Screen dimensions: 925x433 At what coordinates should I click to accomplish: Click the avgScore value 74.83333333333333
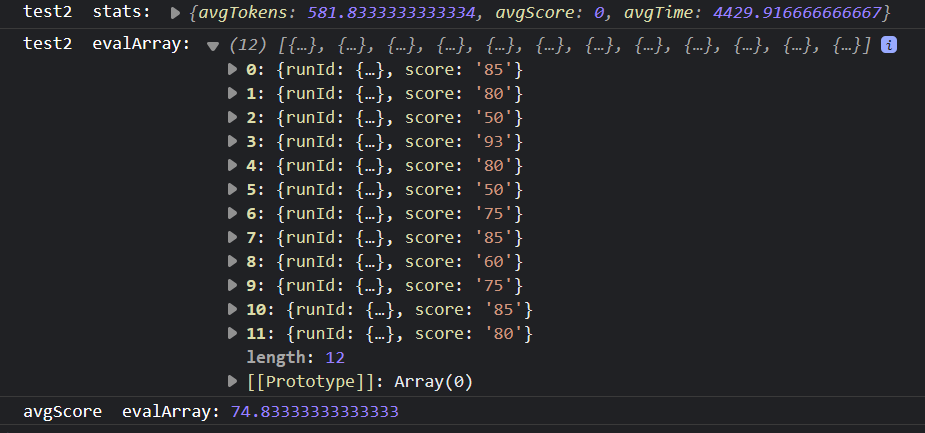pos(314,412)
